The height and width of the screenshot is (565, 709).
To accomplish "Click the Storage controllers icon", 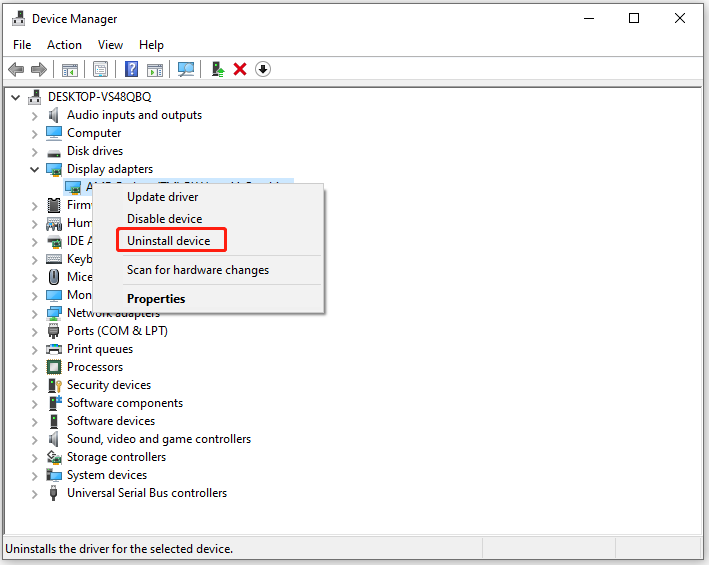I will pyautogui.click(x=54, y=457).
